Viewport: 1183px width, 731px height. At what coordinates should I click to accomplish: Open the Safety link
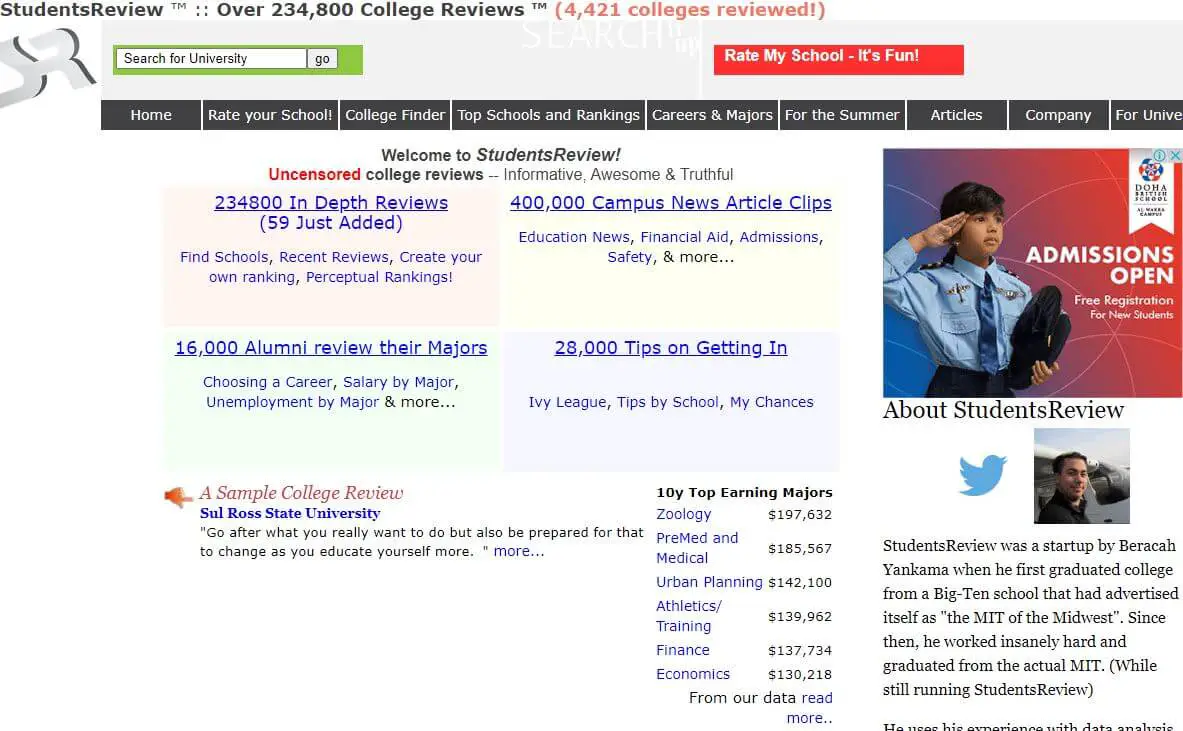pyautogui.click(x=630, y=257)
